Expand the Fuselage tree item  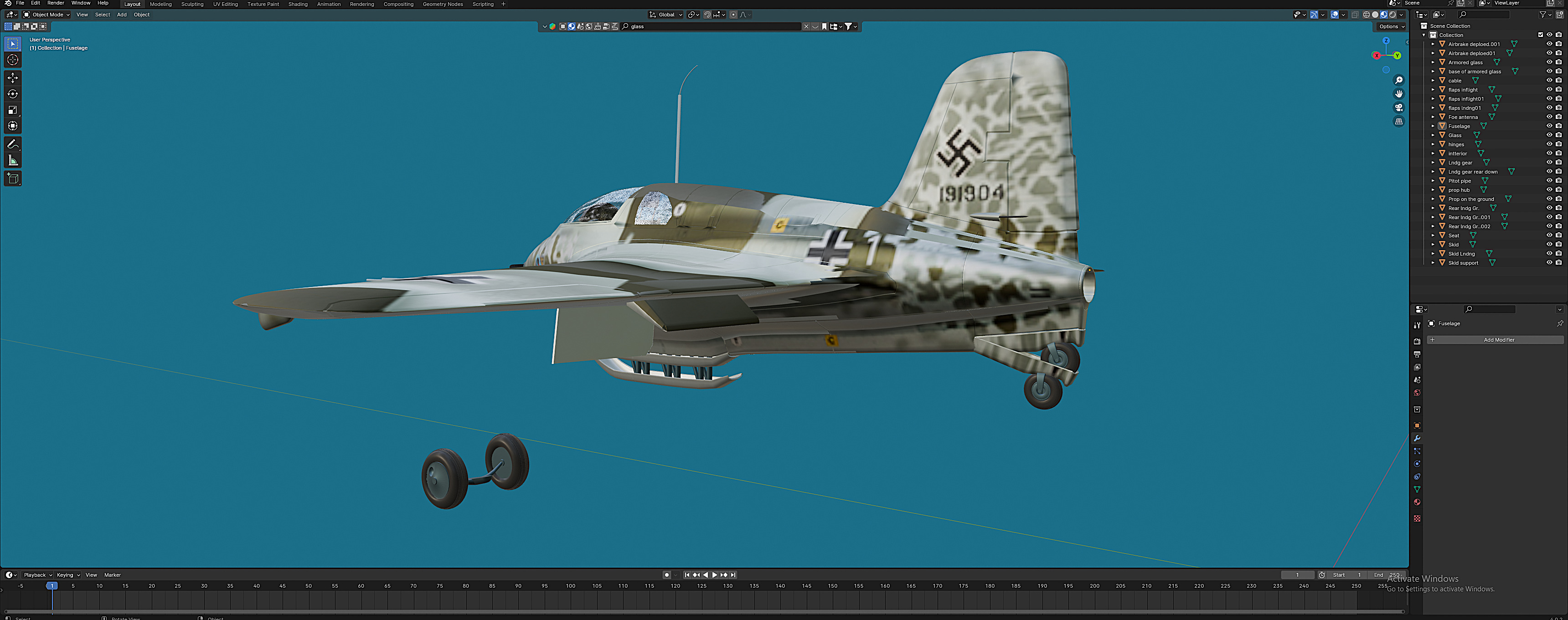1433,126
